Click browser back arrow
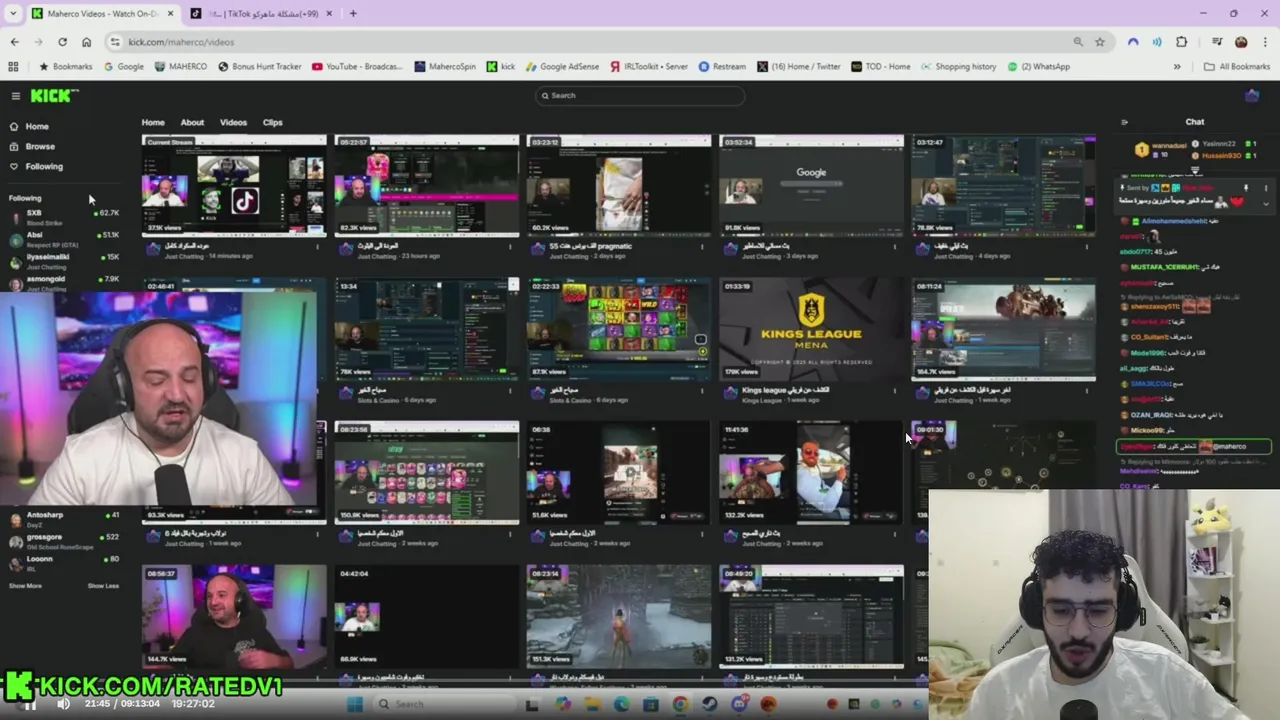 point(14,42)
